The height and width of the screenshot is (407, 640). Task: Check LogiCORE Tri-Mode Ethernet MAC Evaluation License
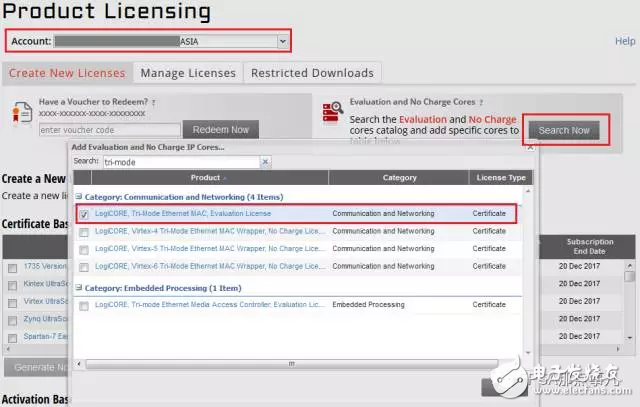click(x=85, y=214)
